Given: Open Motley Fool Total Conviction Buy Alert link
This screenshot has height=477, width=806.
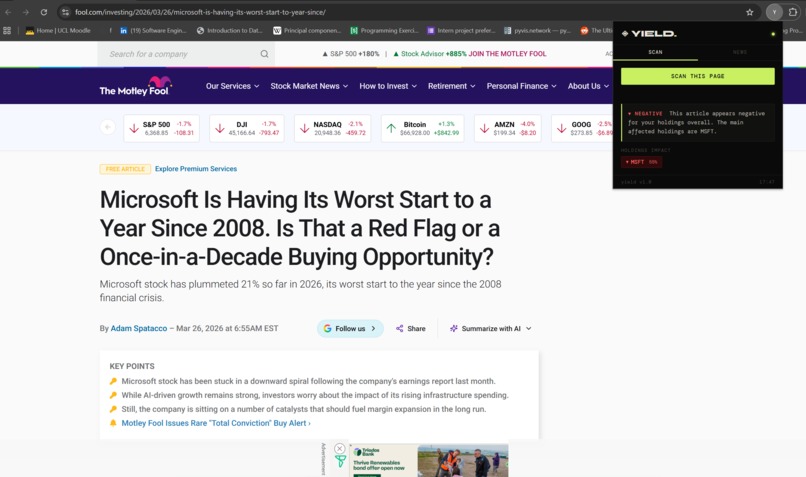Looking at the screenshot, I should tap(216, 423).
